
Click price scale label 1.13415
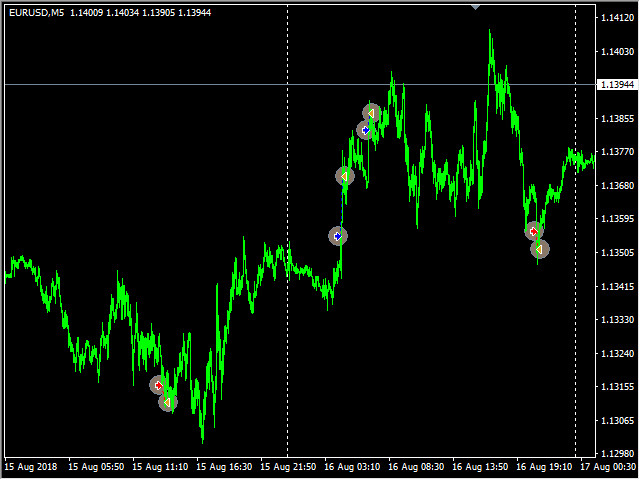(x=618, y=287)
